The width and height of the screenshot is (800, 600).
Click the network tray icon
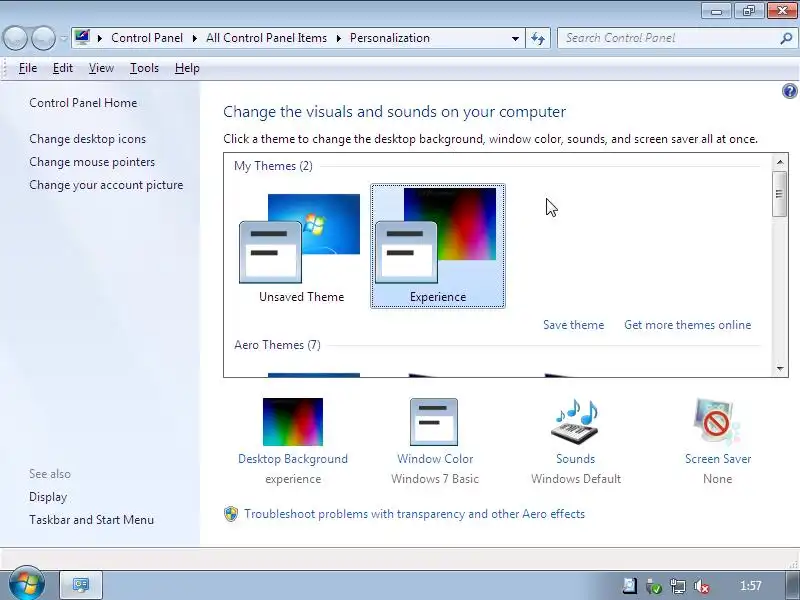[x=678, y=586]
